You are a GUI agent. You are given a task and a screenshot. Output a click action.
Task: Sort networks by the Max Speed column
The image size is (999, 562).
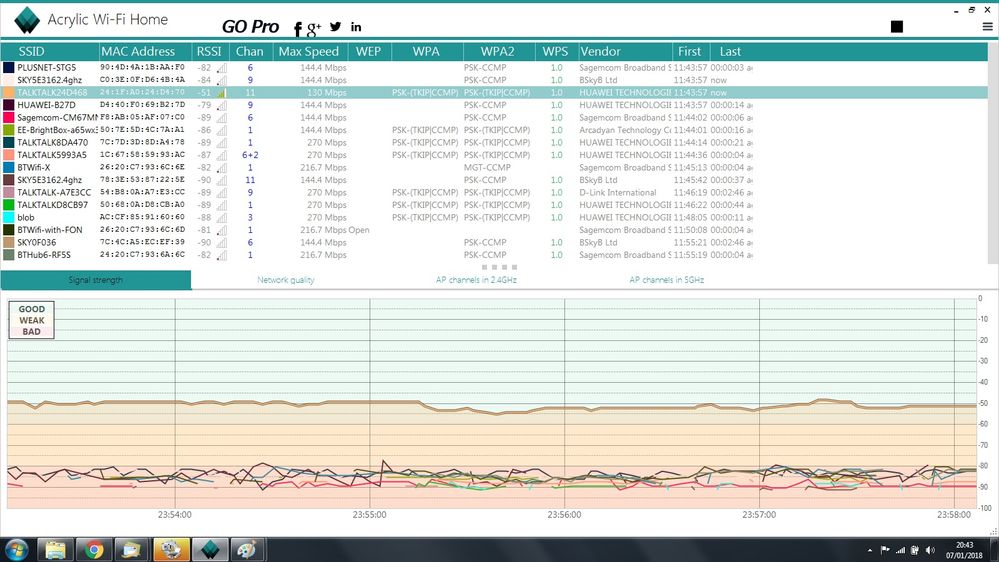click(x=308, y=52)
